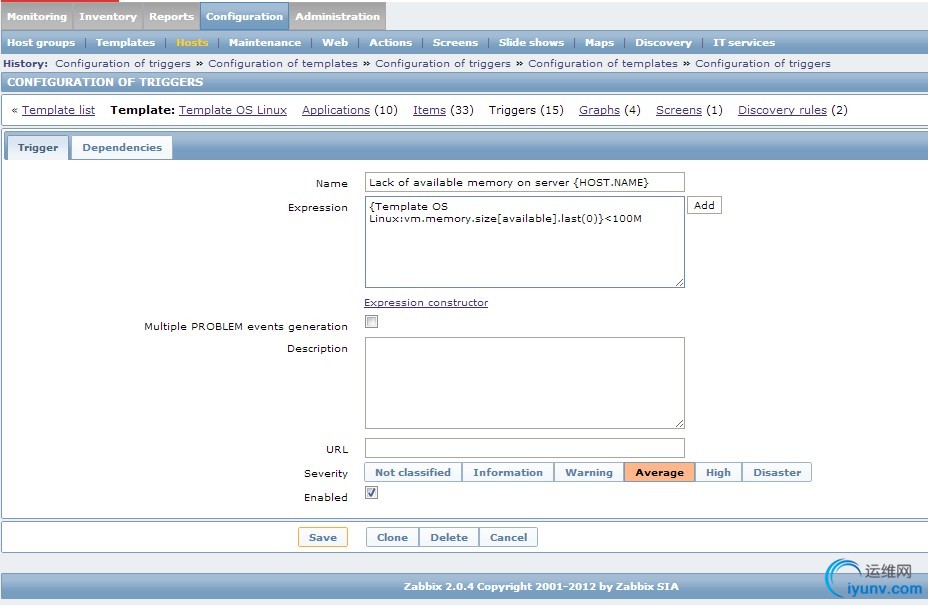
Task: Open the Slide shows submenu item
Action: [x=531, y=43]
